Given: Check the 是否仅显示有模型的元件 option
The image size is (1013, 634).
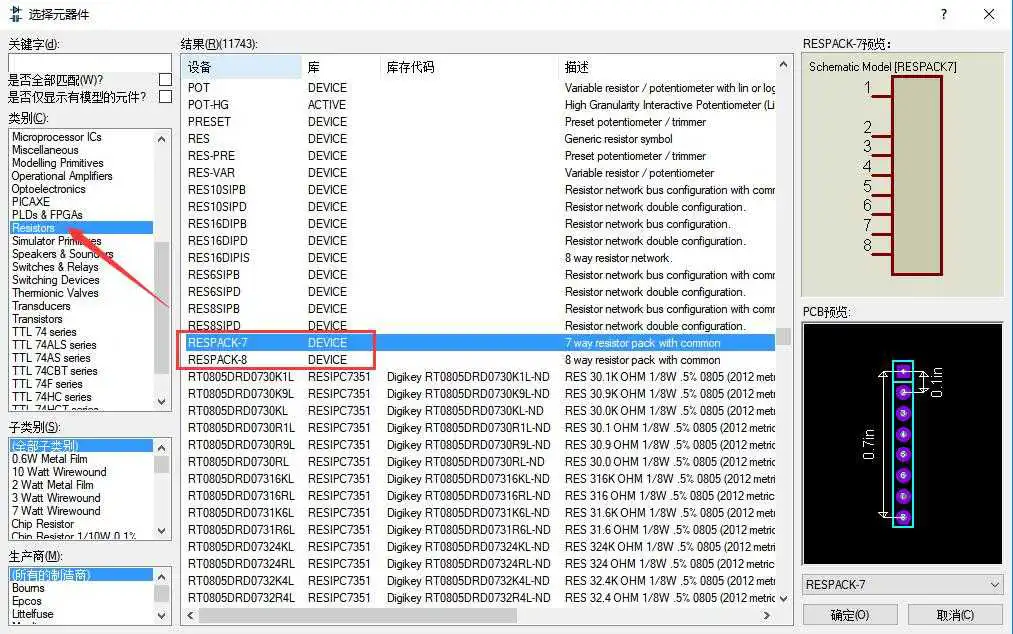Looking at the screenshot, I should [x=165, y=97].
